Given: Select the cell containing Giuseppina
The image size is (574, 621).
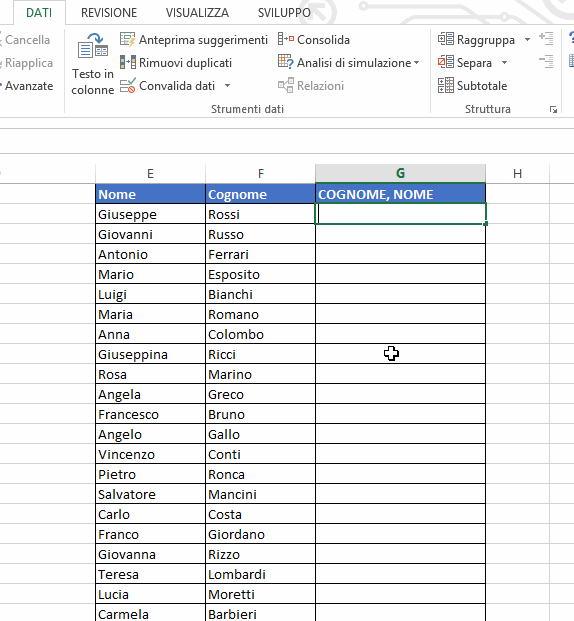Looking at the screenshot, I should [151, 354].
